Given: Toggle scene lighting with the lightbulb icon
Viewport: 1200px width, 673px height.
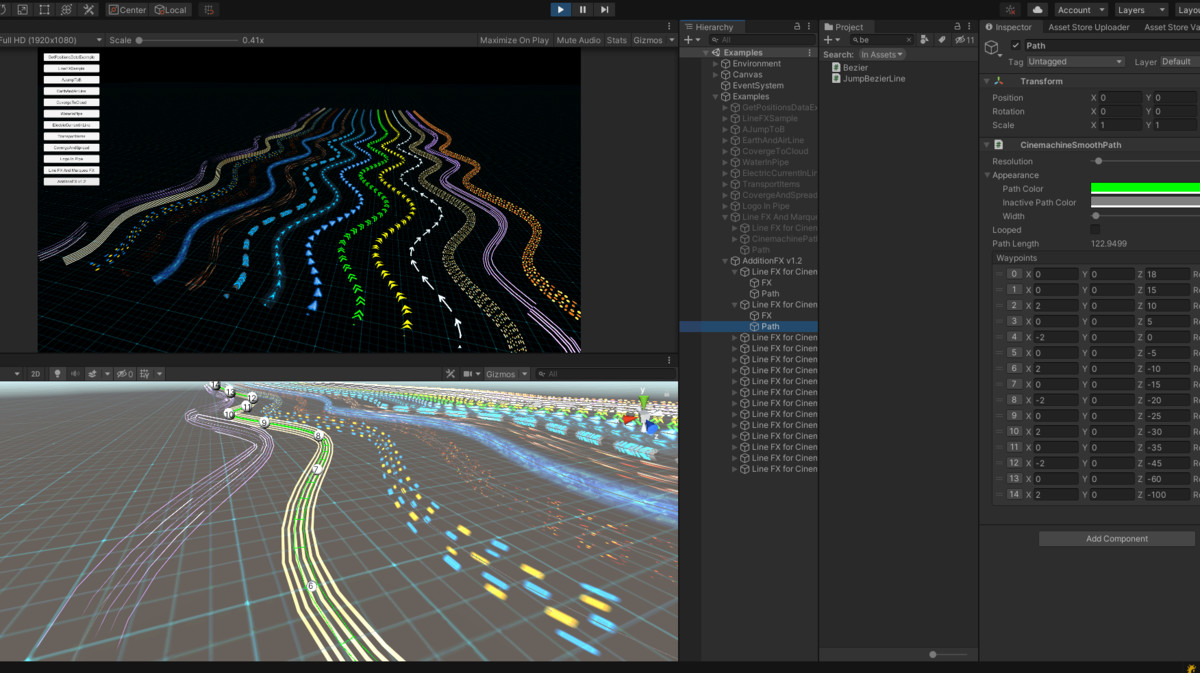Looking at the screenshot, I should click(x=57, y=374).
